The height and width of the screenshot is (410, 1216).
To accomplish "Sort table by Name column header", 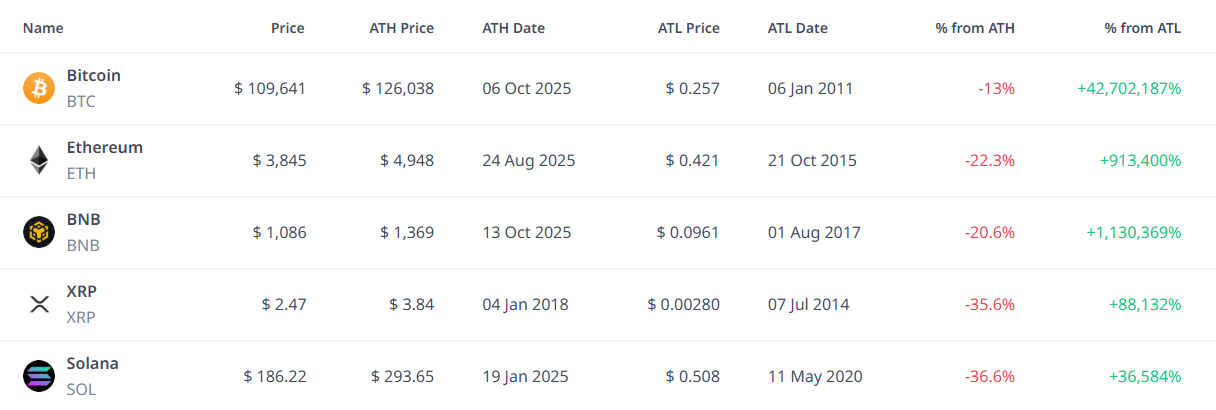I will (43, 28).
